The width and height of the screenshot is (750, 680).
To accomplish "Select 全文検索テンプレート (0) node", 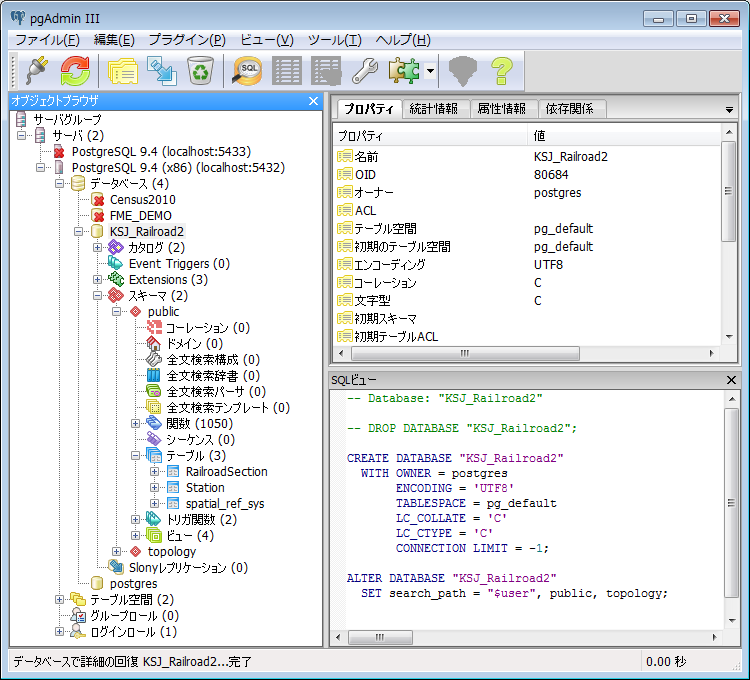I will 228,408.
